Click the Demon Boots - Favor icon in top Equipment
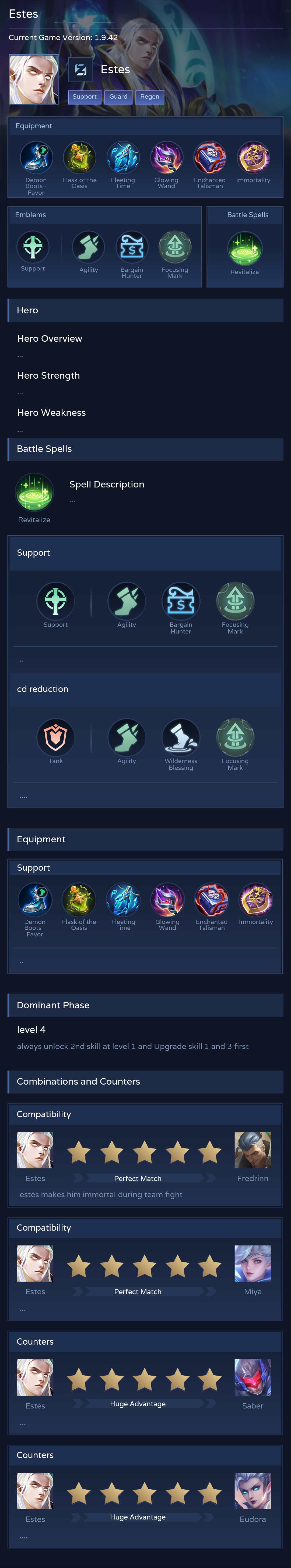The width and height of the screenshot is (291, 1568). click(36, 157)
